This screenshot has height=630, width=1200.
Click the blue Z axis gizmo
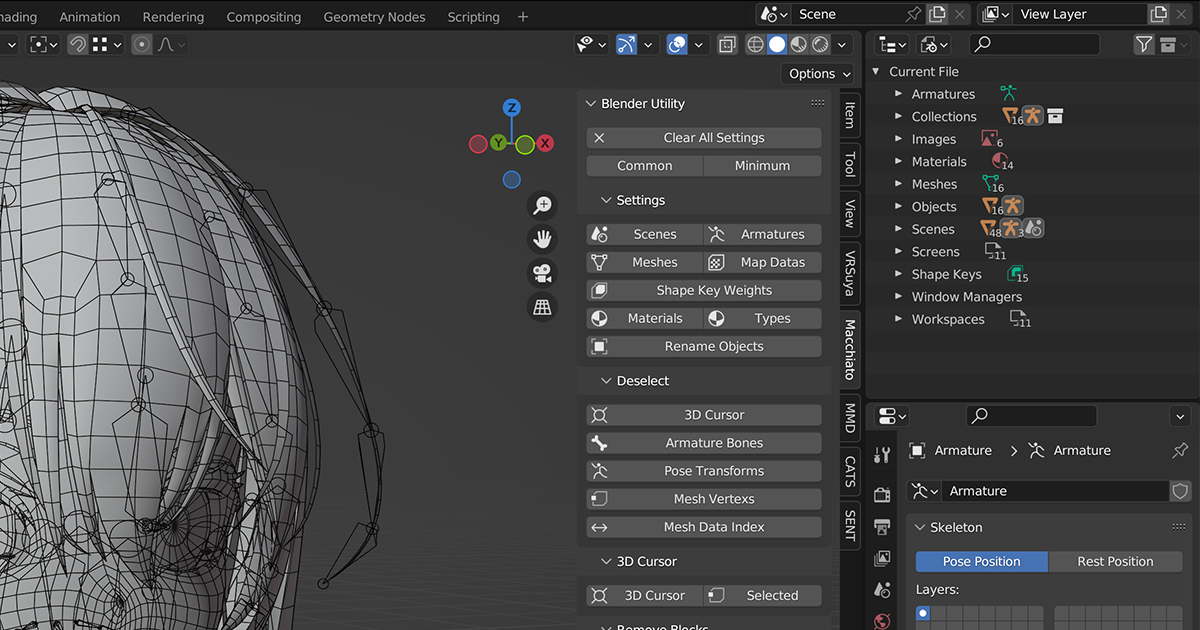click(512, 108)
